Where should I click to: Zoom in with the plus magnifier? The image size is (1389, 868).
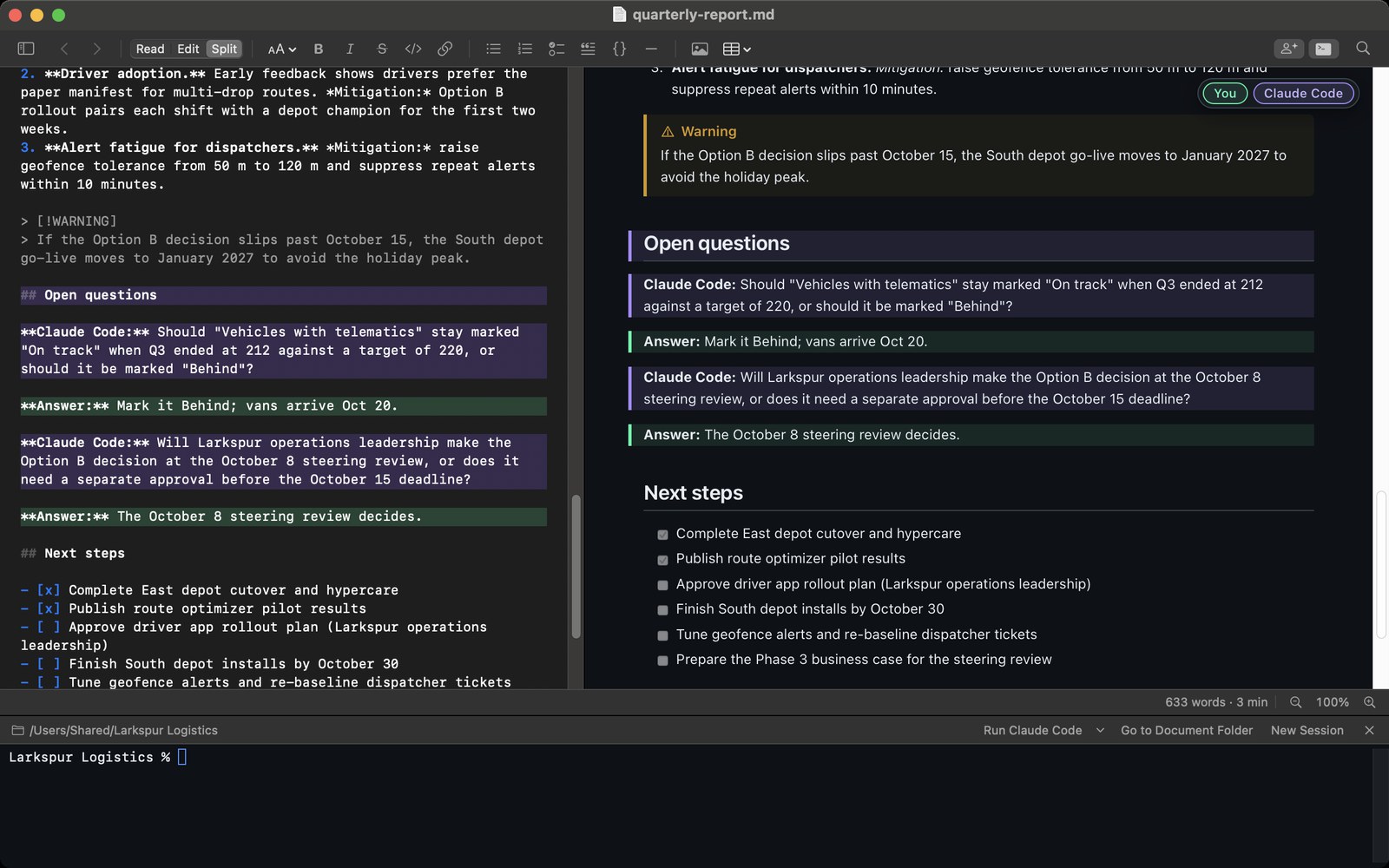(1369, 702)
